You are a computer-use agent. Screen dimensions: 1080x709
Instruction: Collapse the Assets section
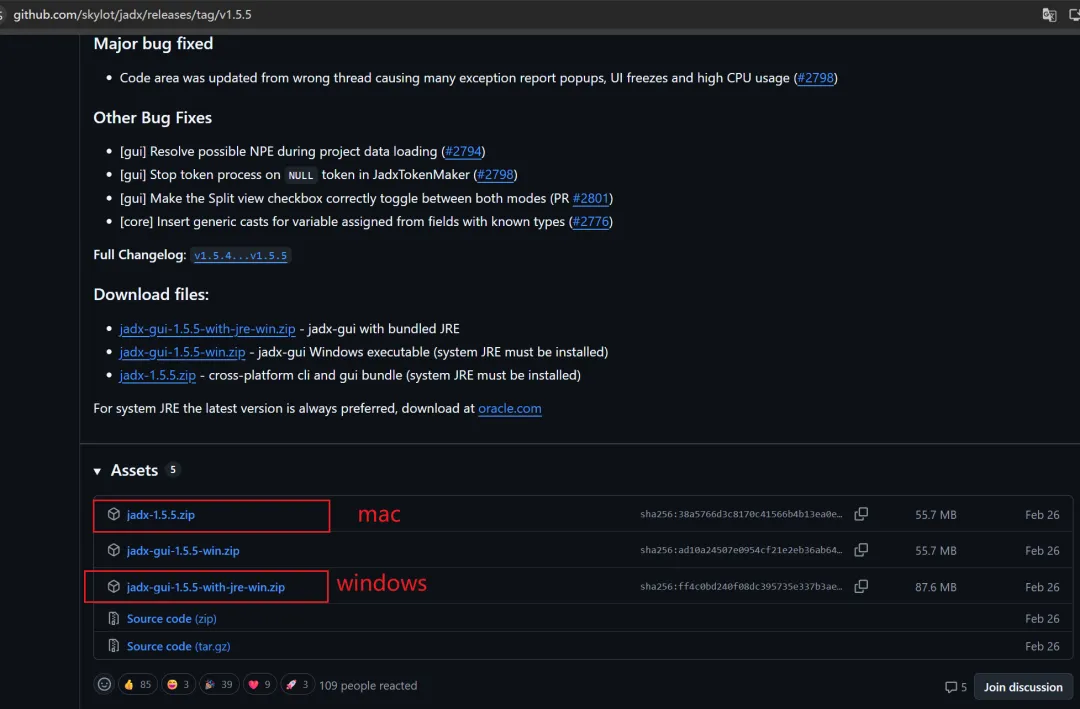tap(97, 471)
